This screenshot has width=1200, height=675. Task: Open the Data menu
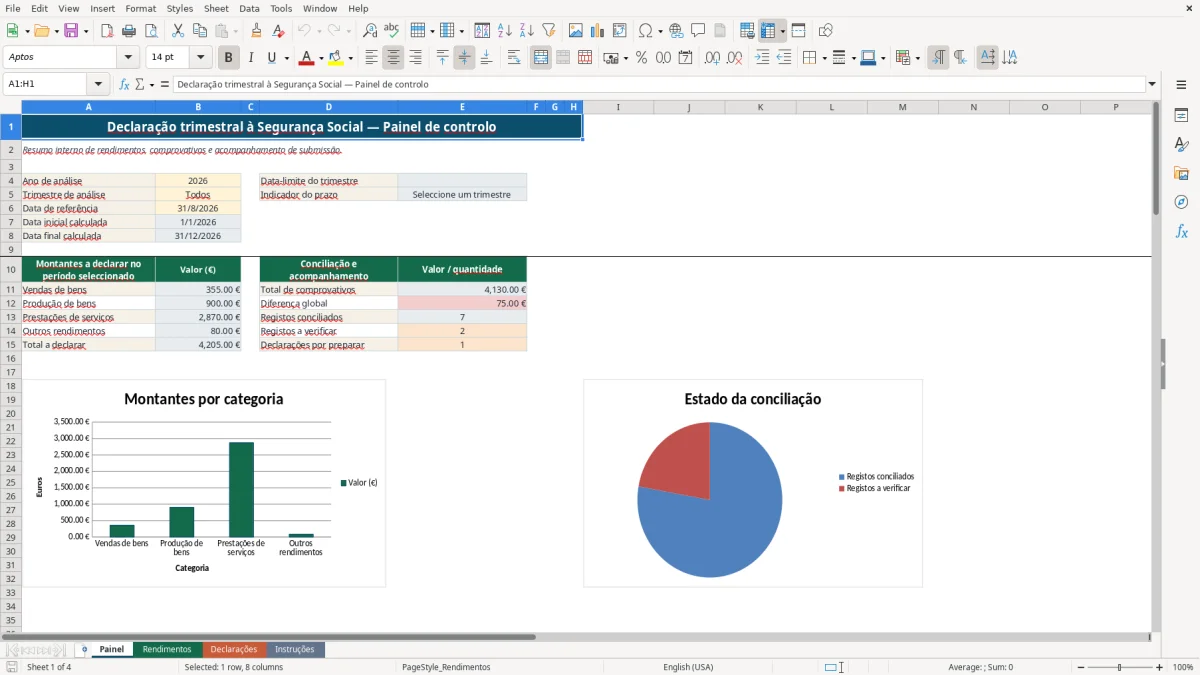click(x=249, y=8)
